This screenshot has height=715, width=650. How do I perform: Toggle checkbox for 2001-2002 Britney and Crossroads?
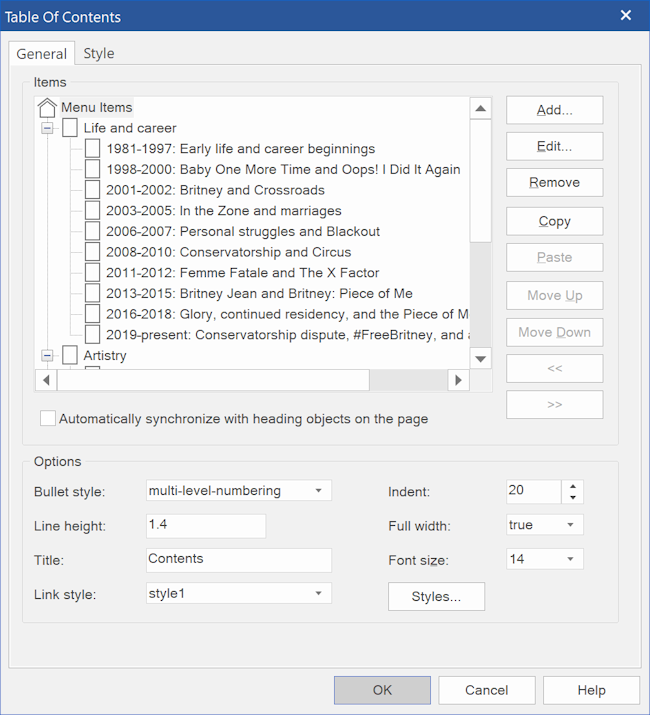coord(93,190)
